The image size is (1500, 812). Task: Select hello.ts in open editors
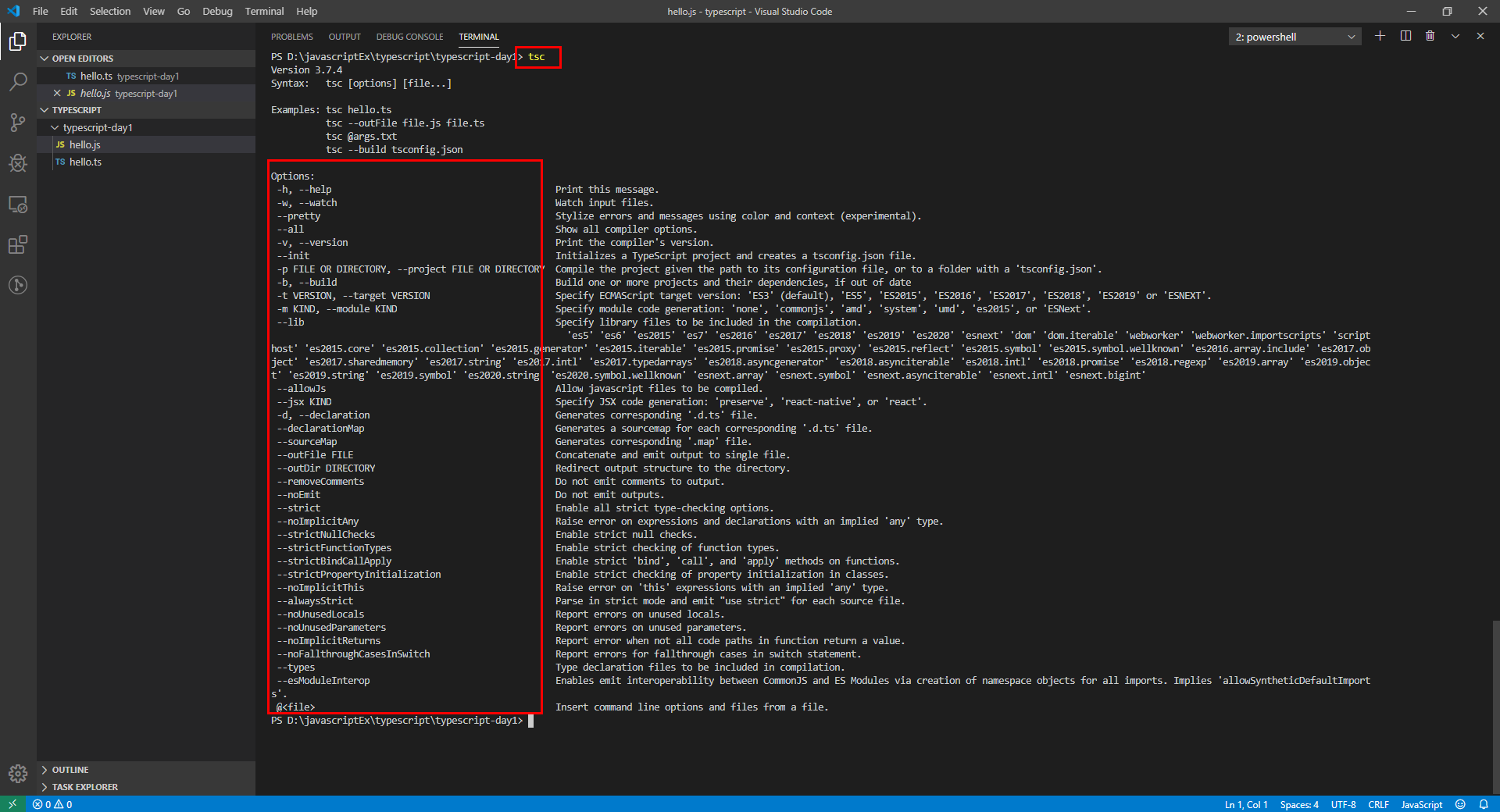(x=146, y=76)
